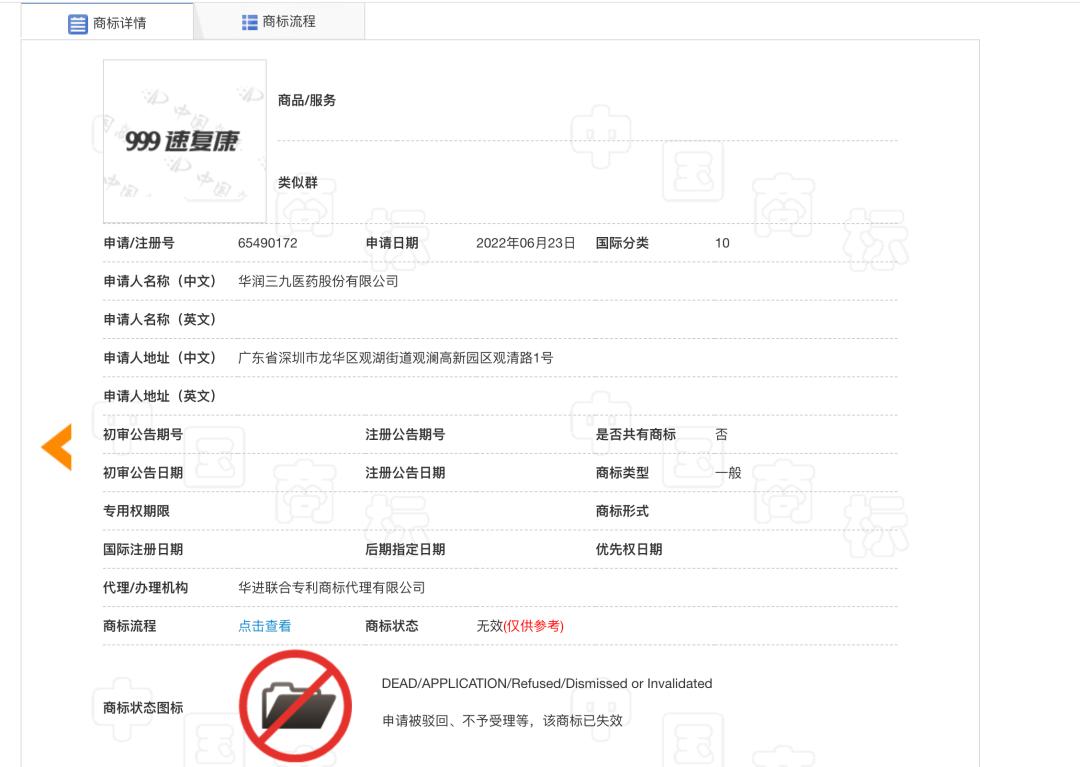The height and width of the screenshot is (767, 1080).
Task: Click the 商标状态图标 label
Action: [x=143, y=708]
